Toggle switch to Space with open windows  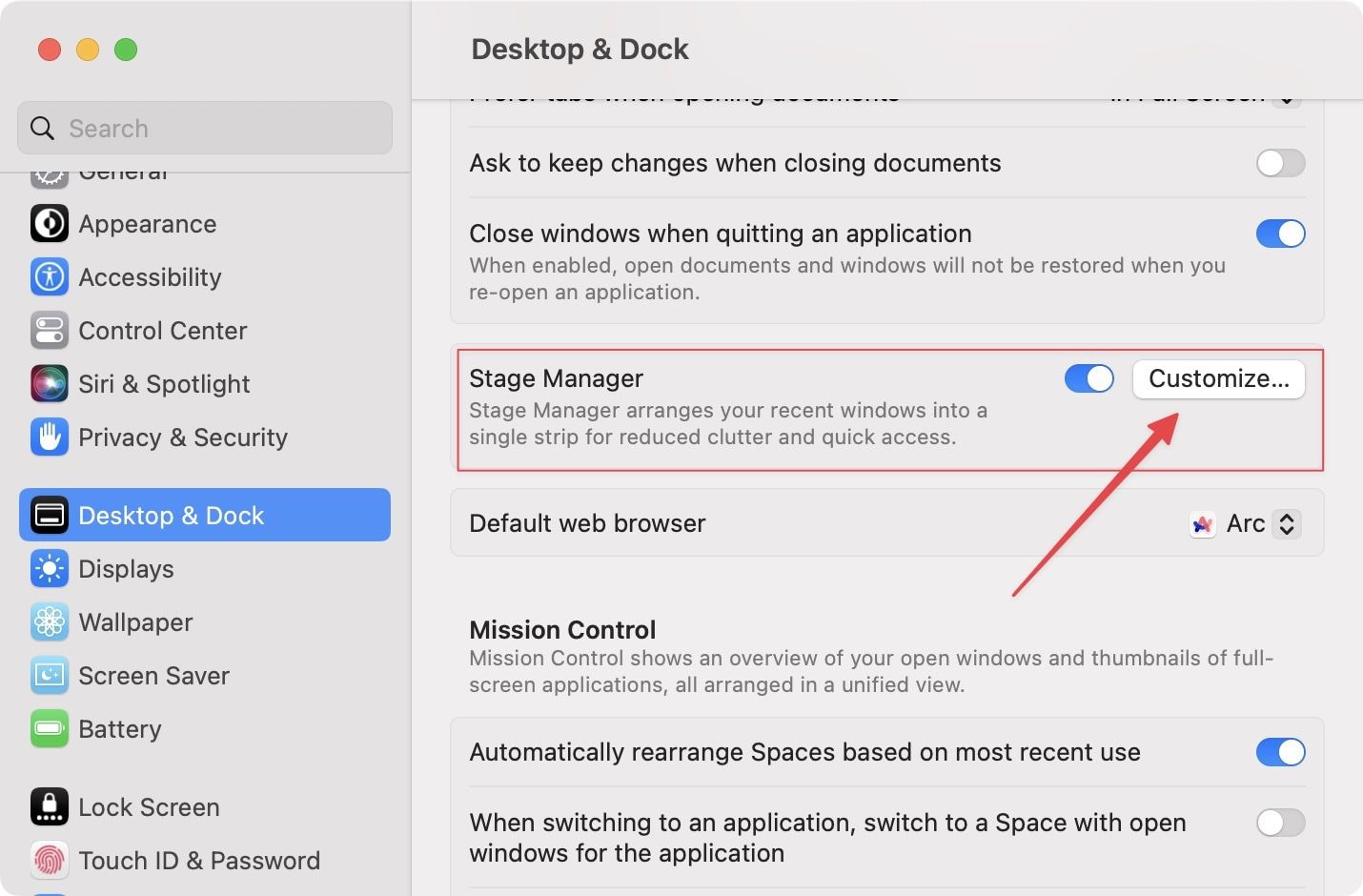point(1280,823)
